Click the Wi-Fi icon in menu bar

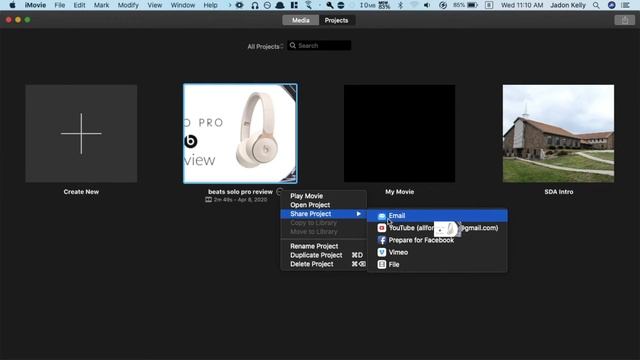pos(414,5)
